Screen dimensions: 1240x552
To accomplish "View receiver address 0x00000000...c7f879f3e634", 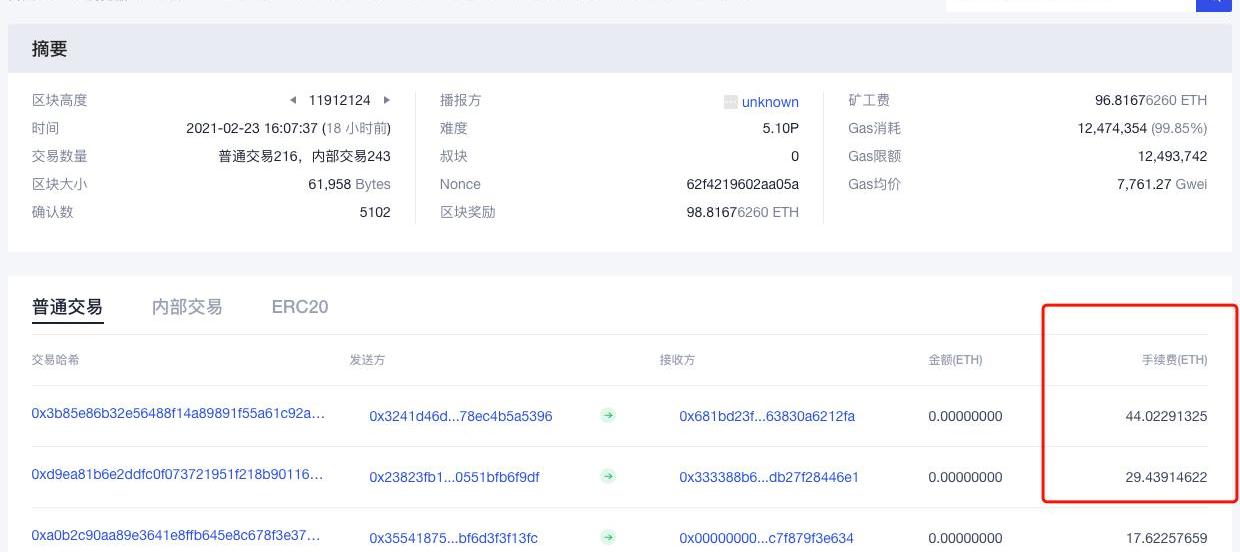I will [766, 538].
